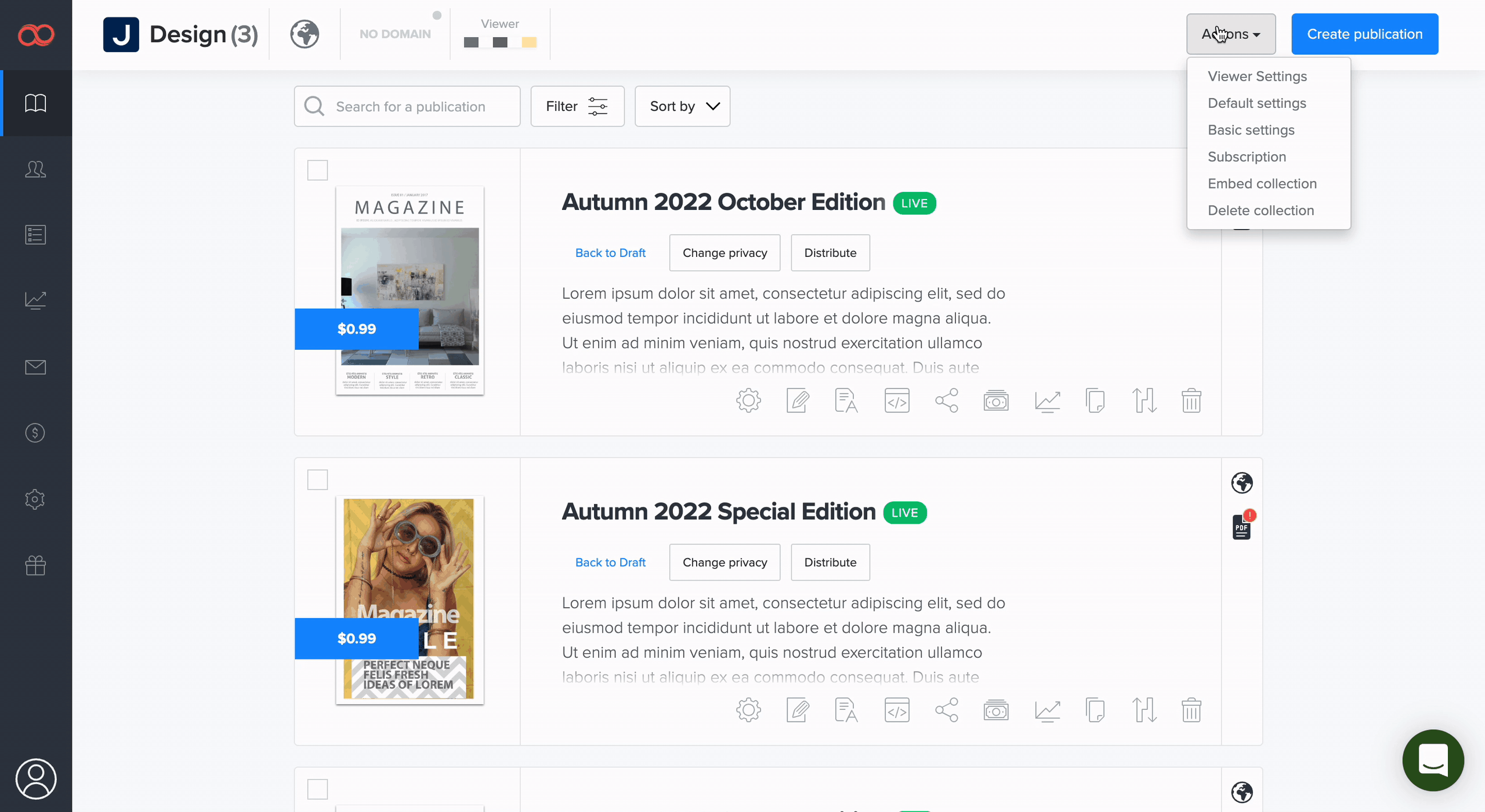Click the yellow Viewer color swatch
Viewport: 1485px width, 812px height.
click(x=529, y=42)
